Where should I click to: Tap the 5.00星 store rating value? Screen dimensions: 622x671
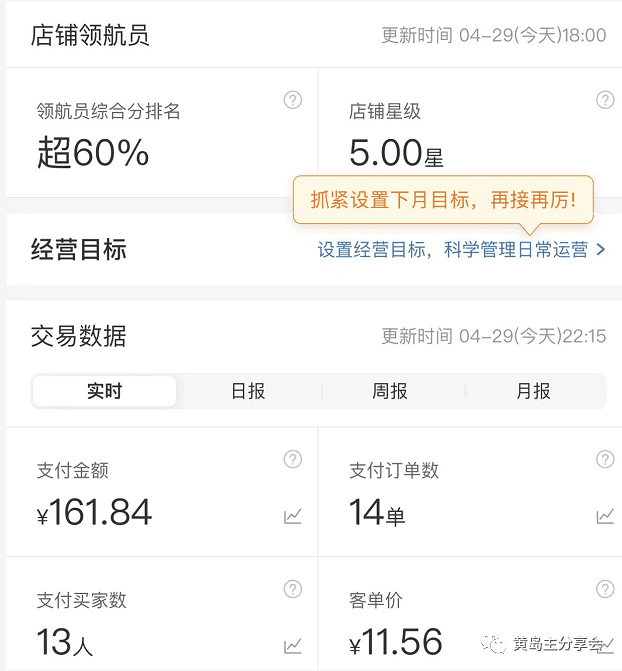click(x=396, y=153)
